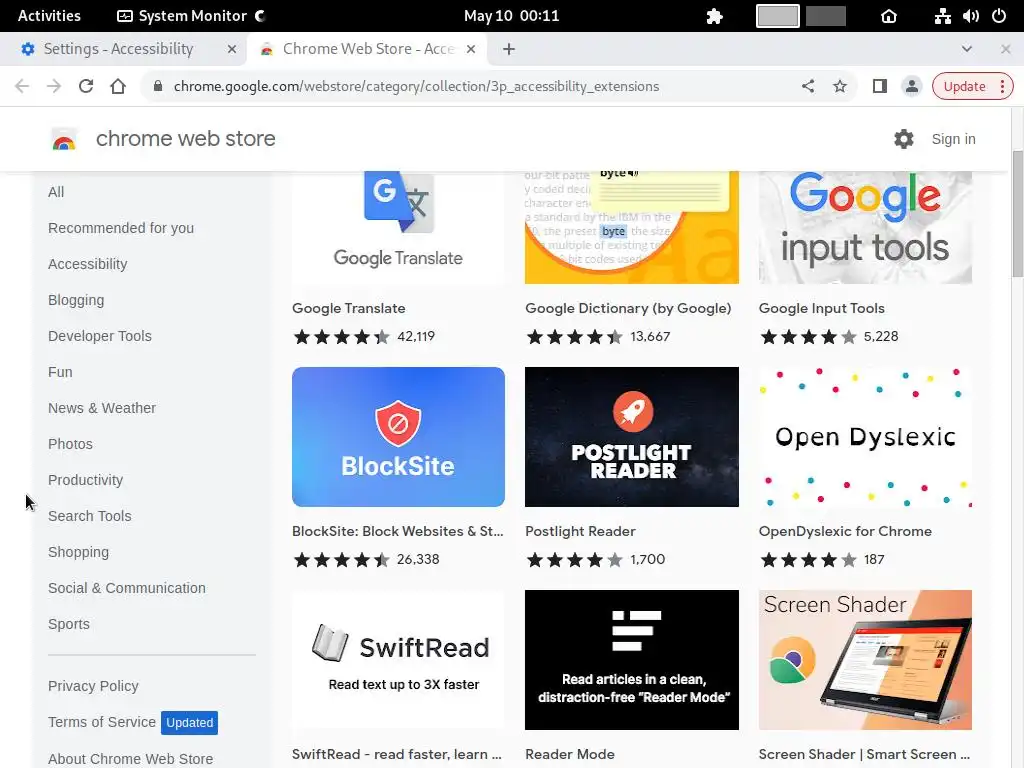Open the browser home page icon
Image resolution: width=1024 pixels, height=768 pixels.
pyautogui.click(x=118, y=86)
